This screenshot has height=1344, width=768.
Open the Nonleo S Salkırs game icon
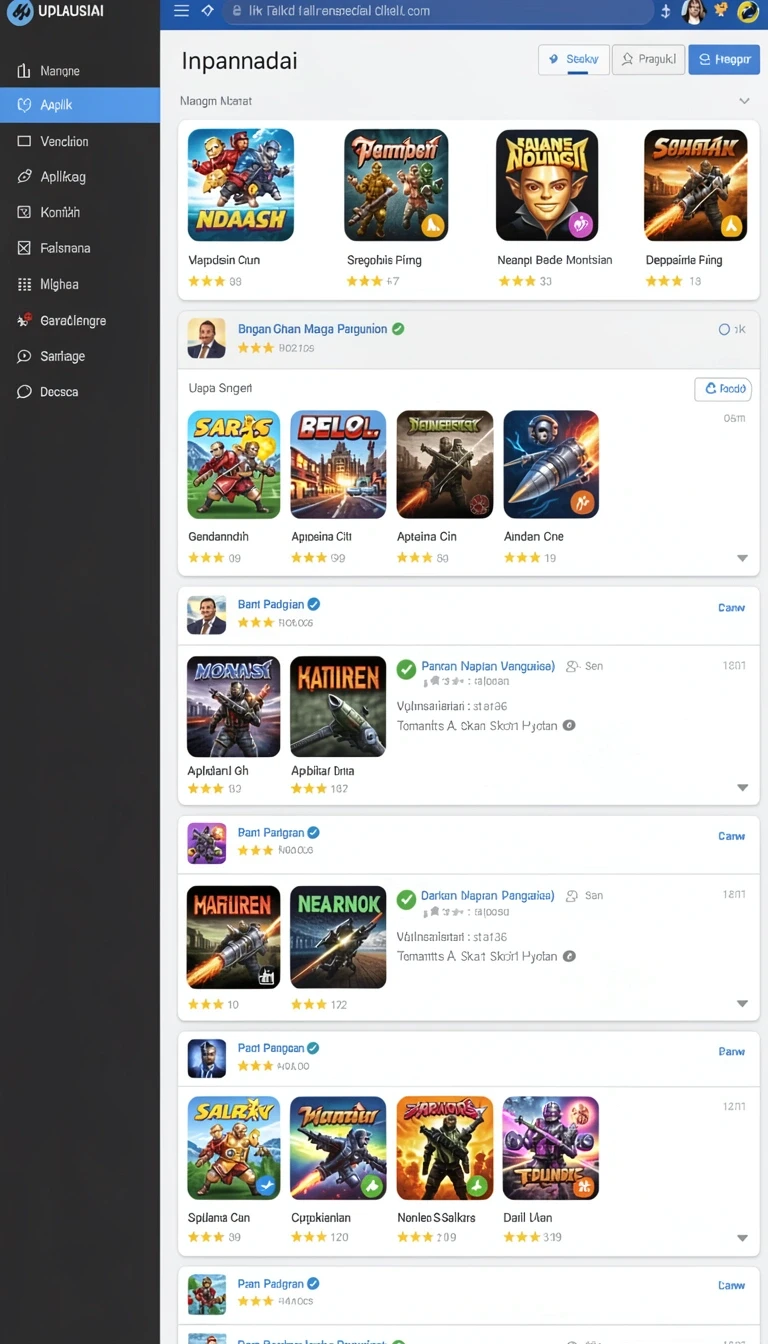point(445,1148)
